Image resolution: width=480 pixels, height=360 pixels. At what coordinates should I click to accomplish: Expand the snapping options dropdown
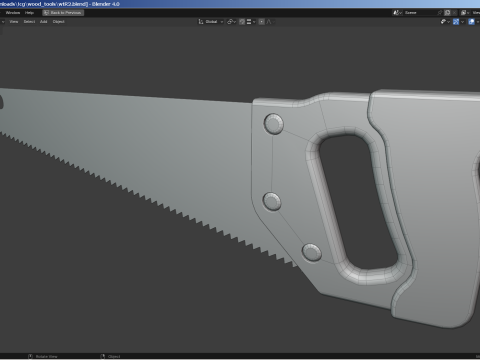[x=251, y=22]
